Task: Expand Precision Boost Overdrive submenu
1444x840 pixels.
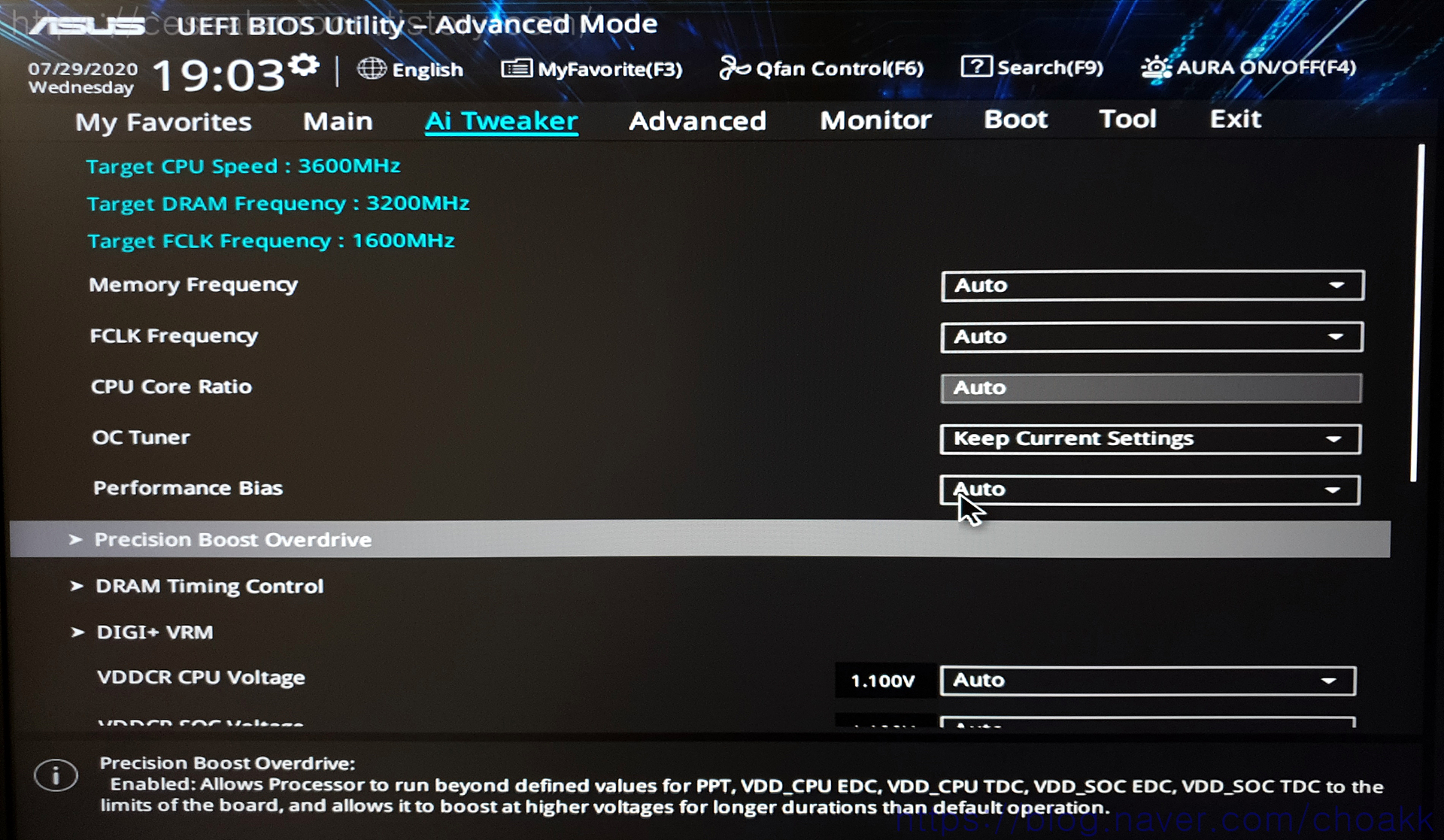Action: coord(700,539)
